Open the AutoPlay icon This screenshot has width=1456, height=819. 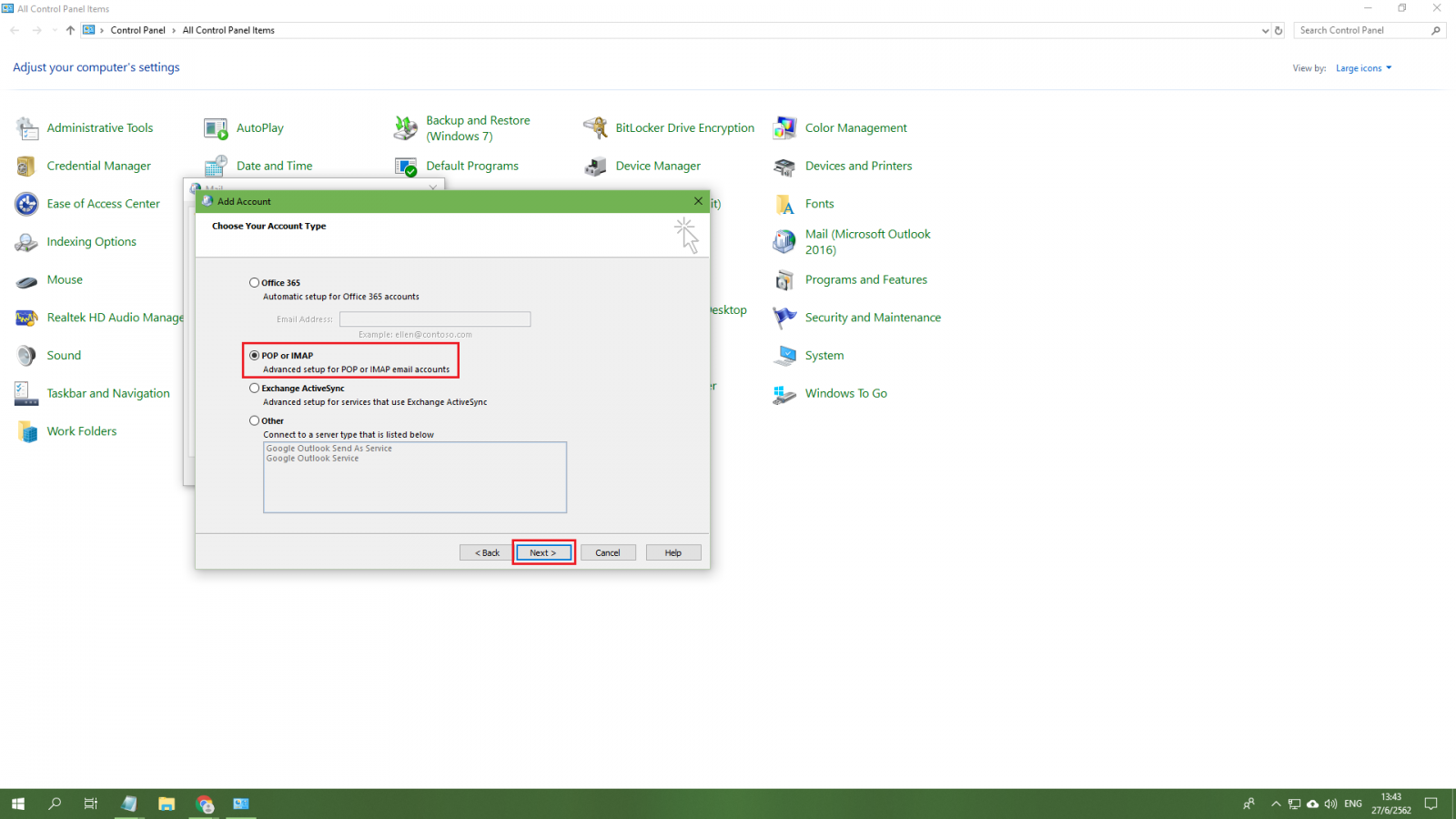[216, 128]
